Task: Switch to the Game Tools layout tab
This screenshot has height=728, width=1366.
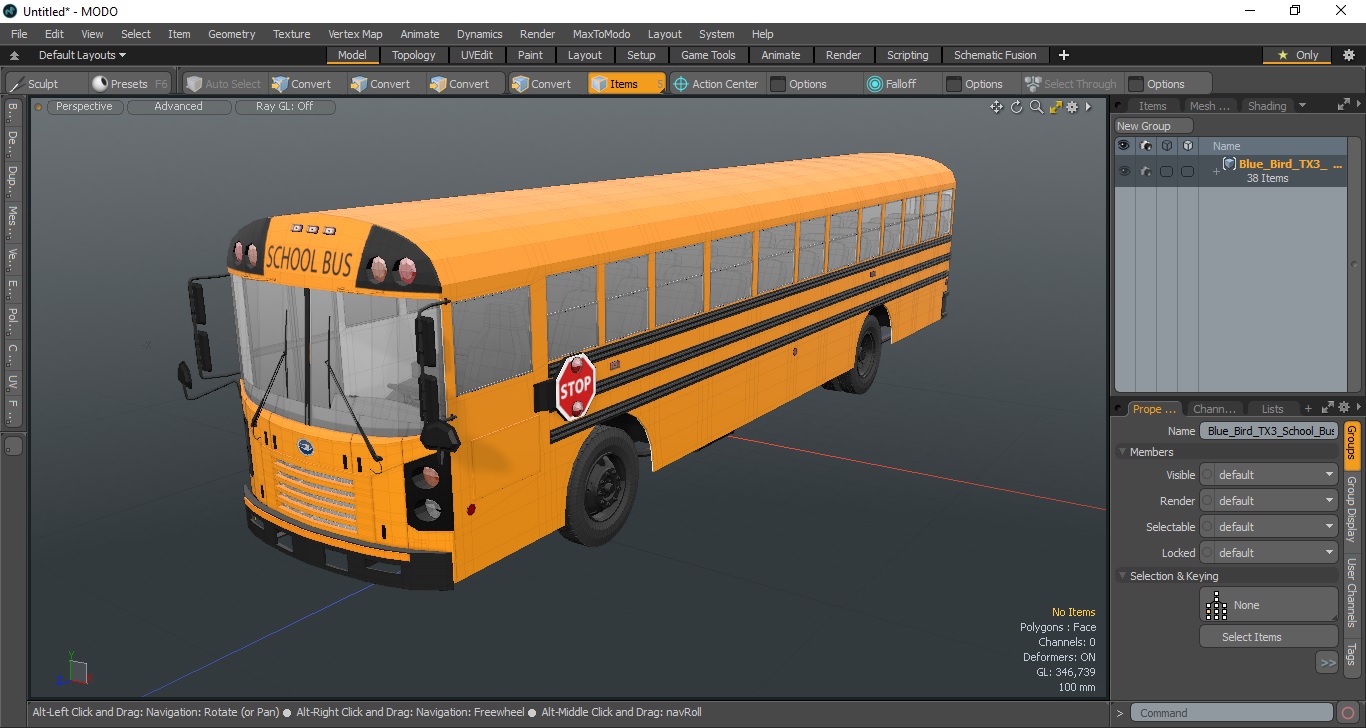Action: click(708, 55)
